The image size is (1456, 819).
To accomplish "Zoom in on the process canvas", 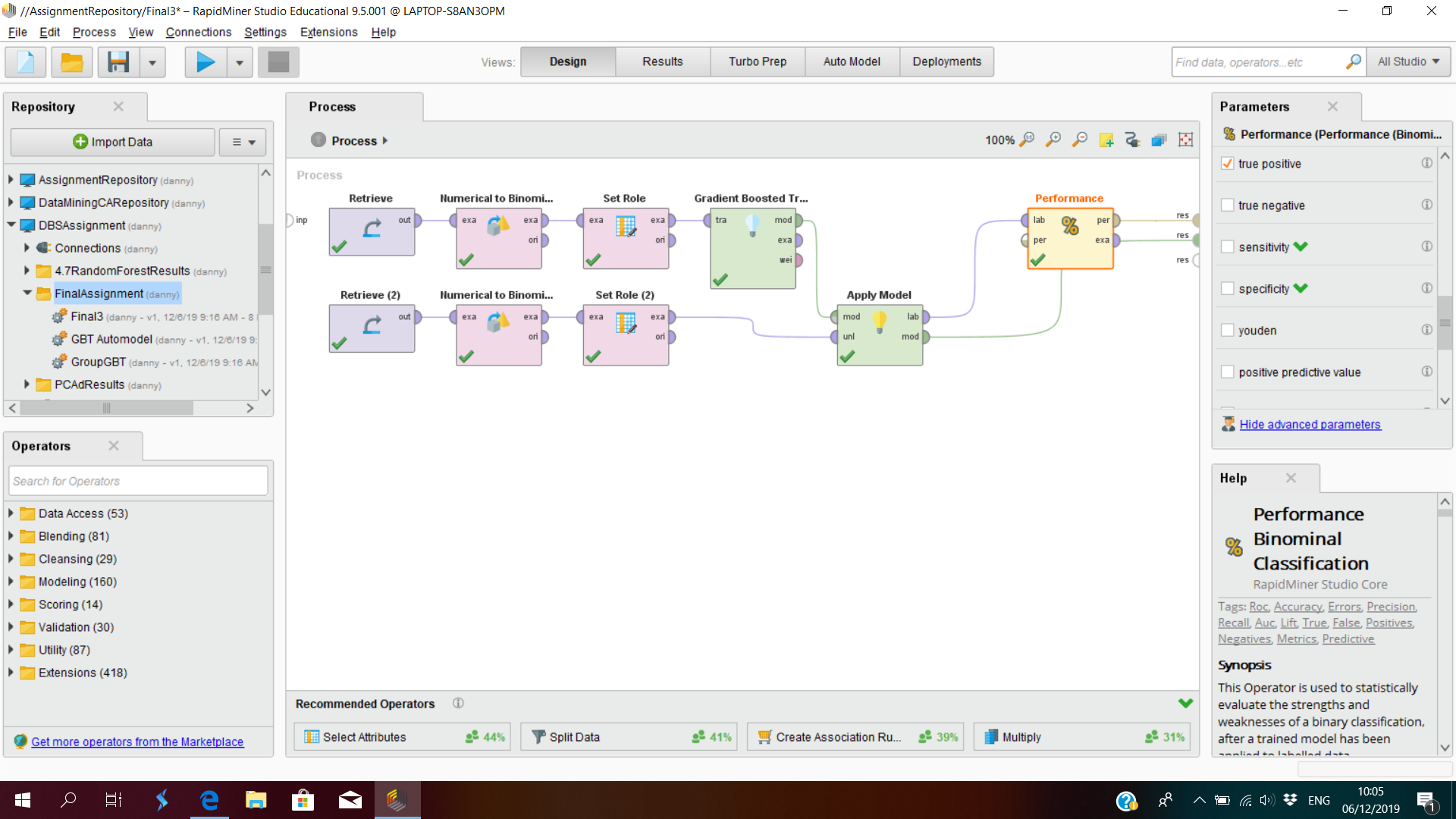I will pyautogui.click(x=1053, y=140).
